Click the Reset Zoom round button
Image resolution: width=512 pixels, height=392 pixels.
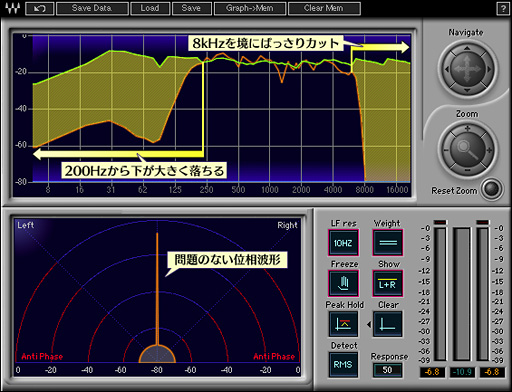(x=492, y=189)
